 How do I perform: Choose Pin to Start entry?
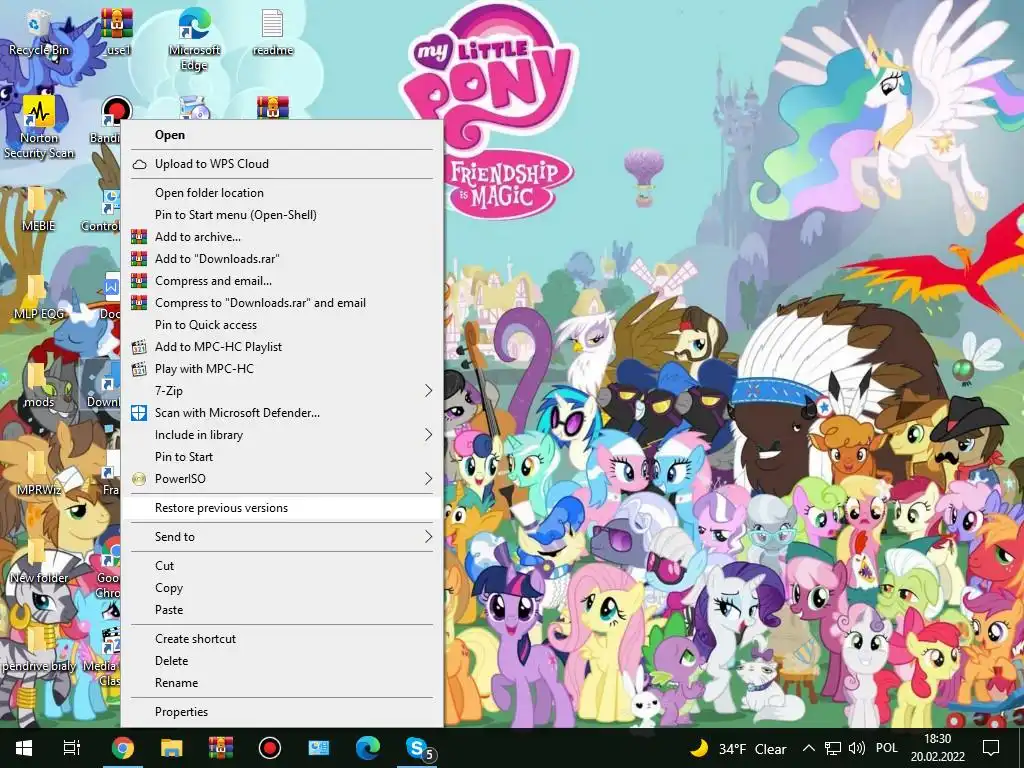point(282,457)
